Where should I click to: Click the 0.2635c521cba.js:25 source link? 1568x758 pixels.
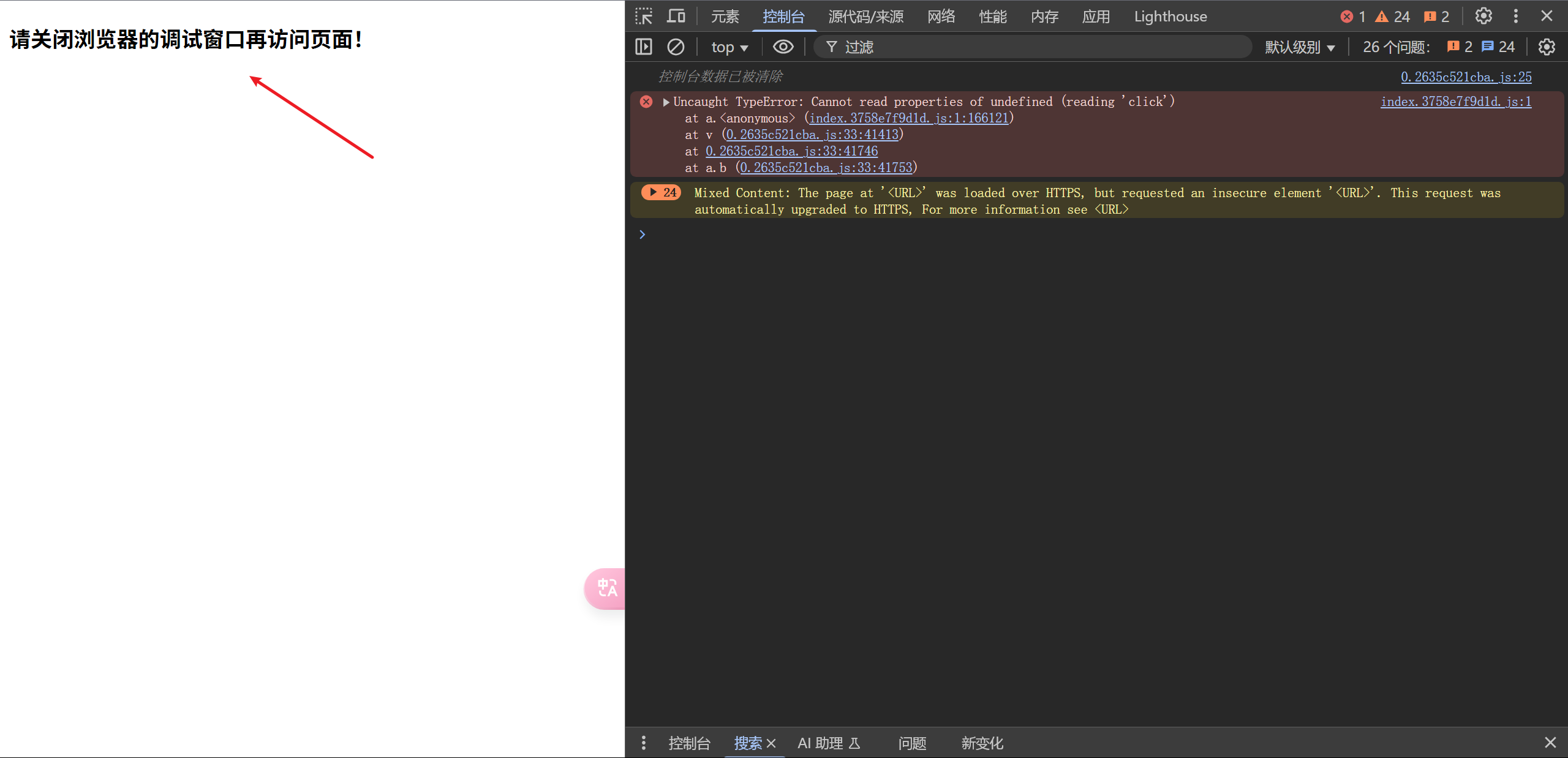1466,77
